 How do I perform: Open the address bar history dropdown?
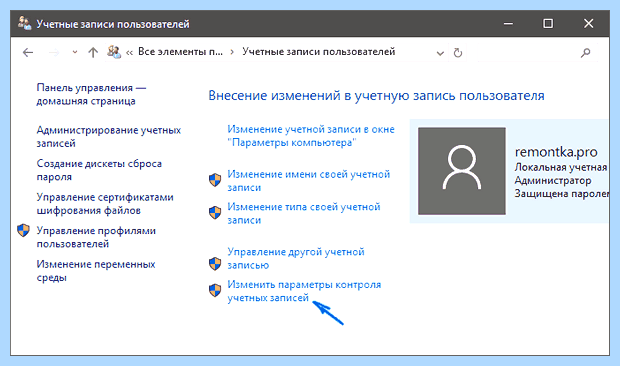pyautogui.click(x=440, y=53)
